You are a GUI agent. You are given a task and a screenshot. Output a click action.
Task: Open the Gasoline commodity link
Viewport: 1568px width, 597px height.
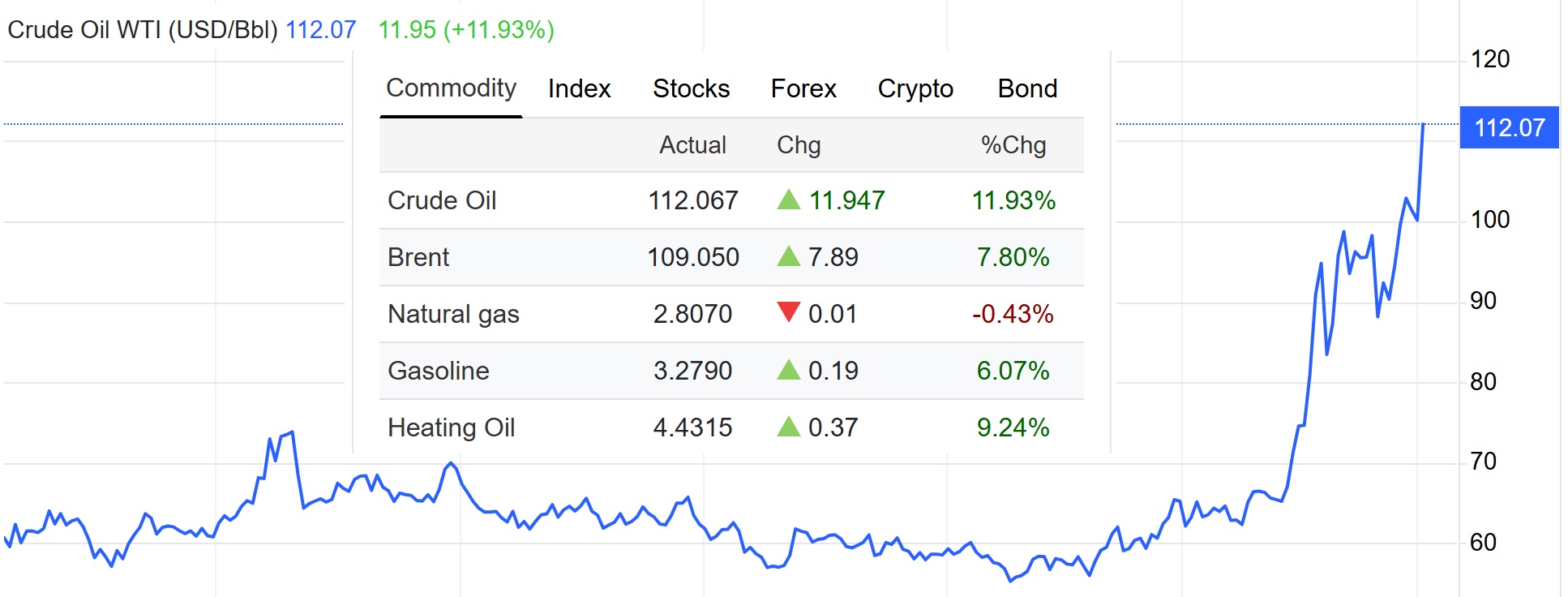[x=439, y=371]
